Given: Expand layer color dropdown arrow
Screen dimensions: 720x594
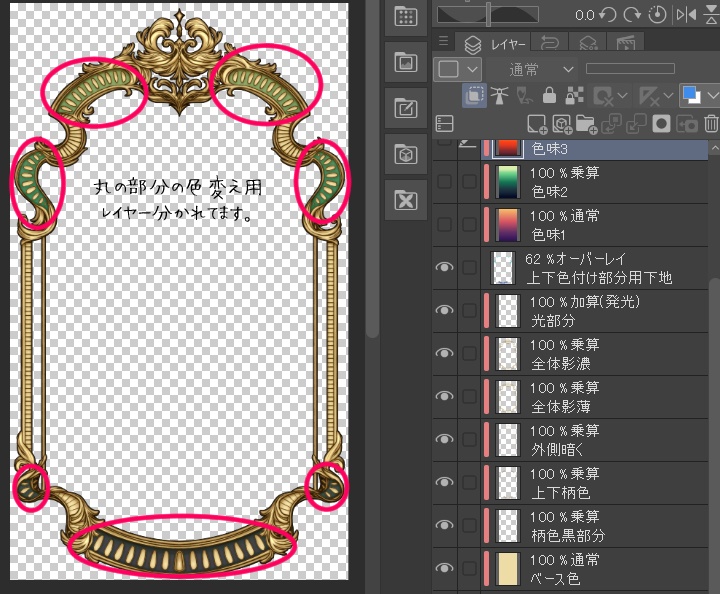Looking at the screenshot, I should click(712, 96).
